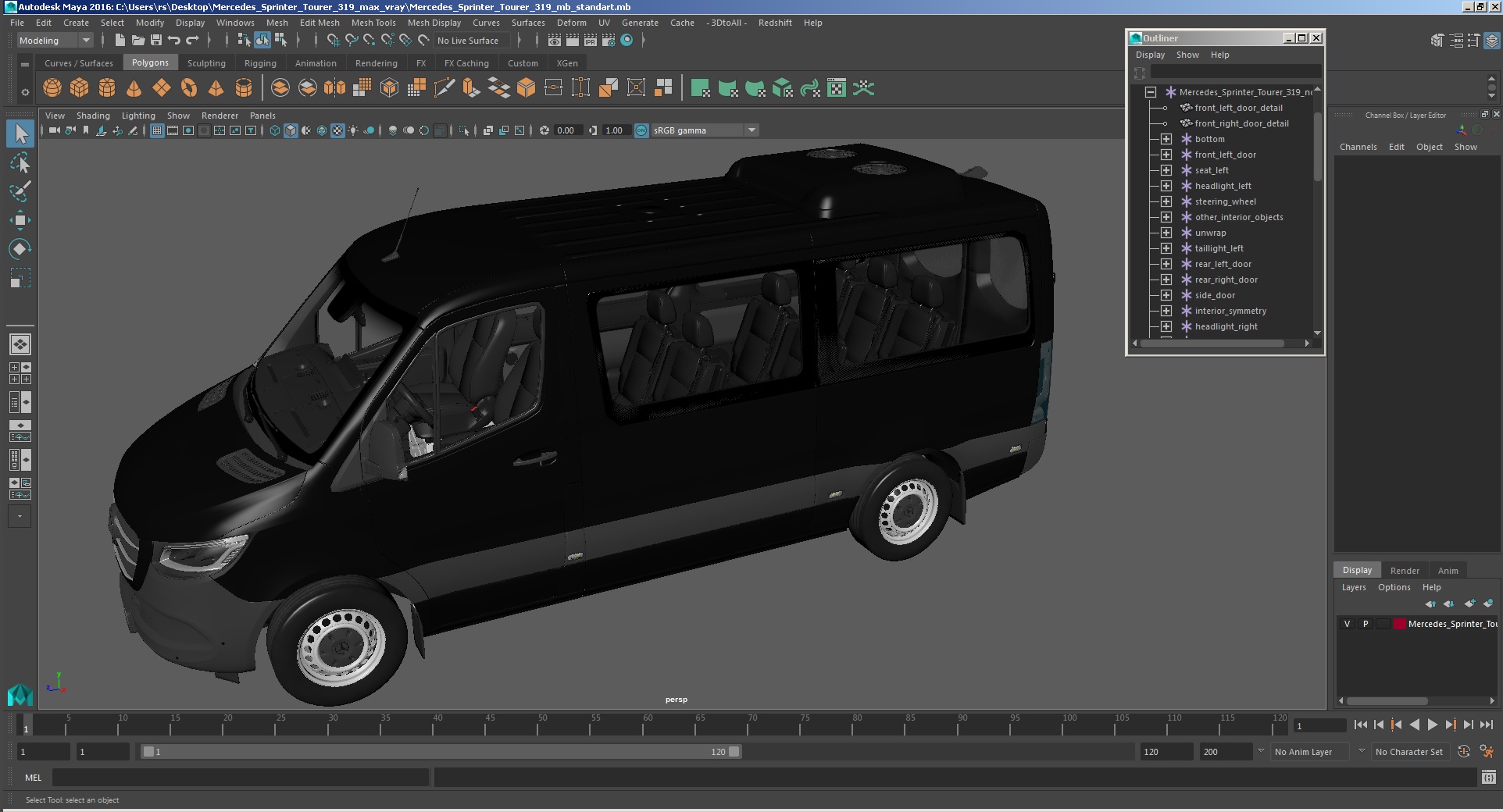Click the Open Scene folder icon

click(138, 41)
